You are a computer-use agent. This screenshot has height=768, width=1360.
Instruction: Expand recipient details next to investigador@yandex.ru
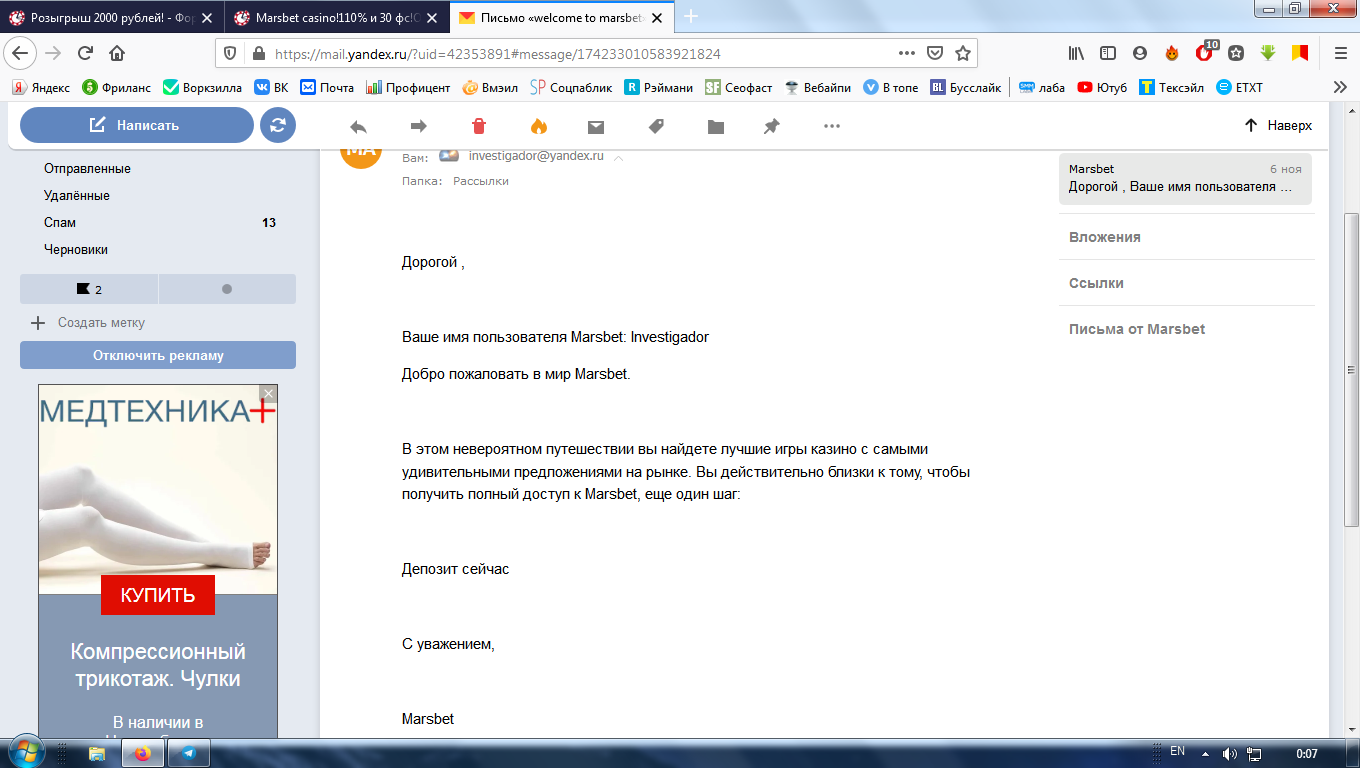click(x=619, y=157)
